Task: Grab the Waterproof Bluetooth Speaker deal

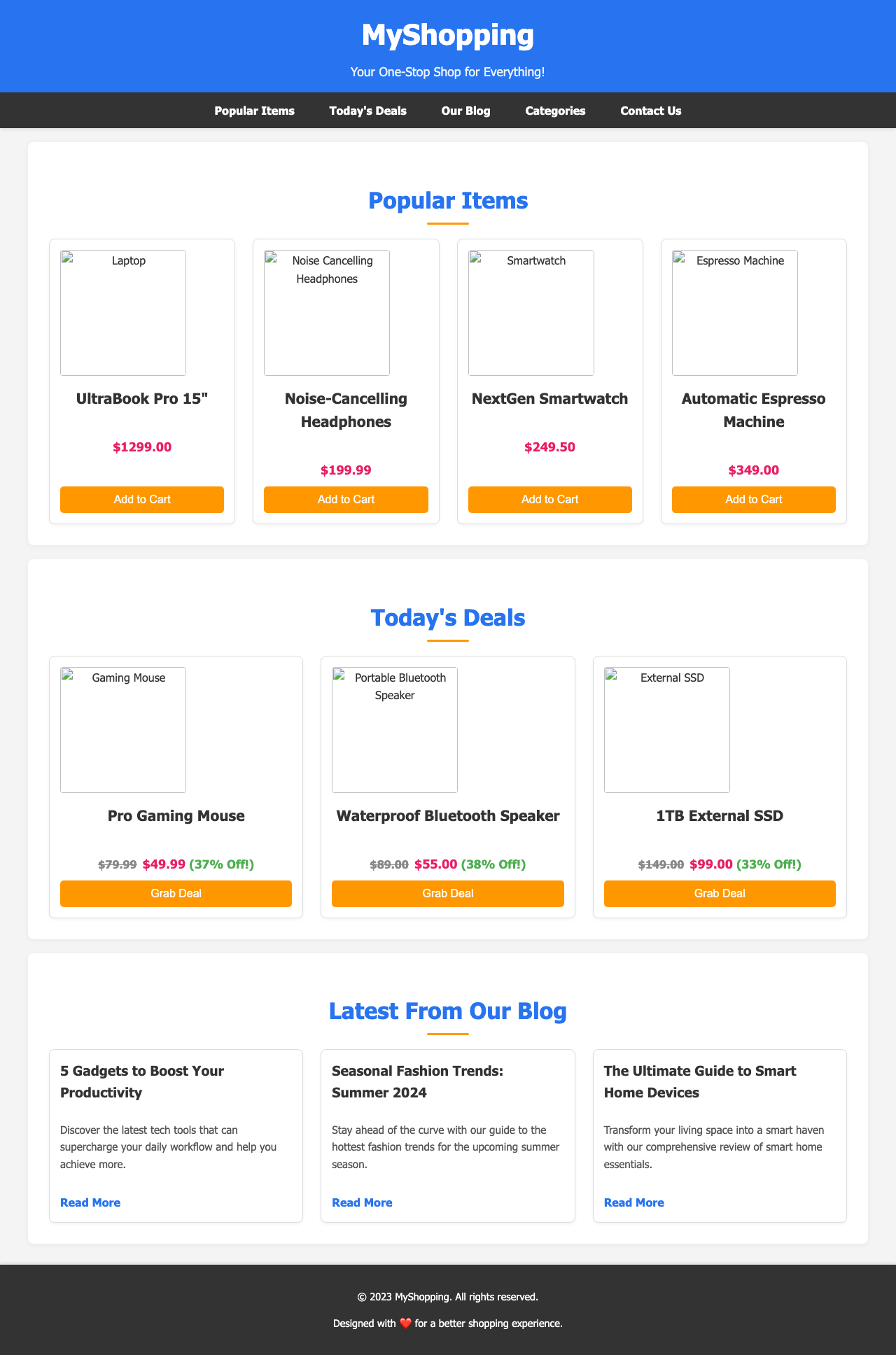Action: [448, 893]
